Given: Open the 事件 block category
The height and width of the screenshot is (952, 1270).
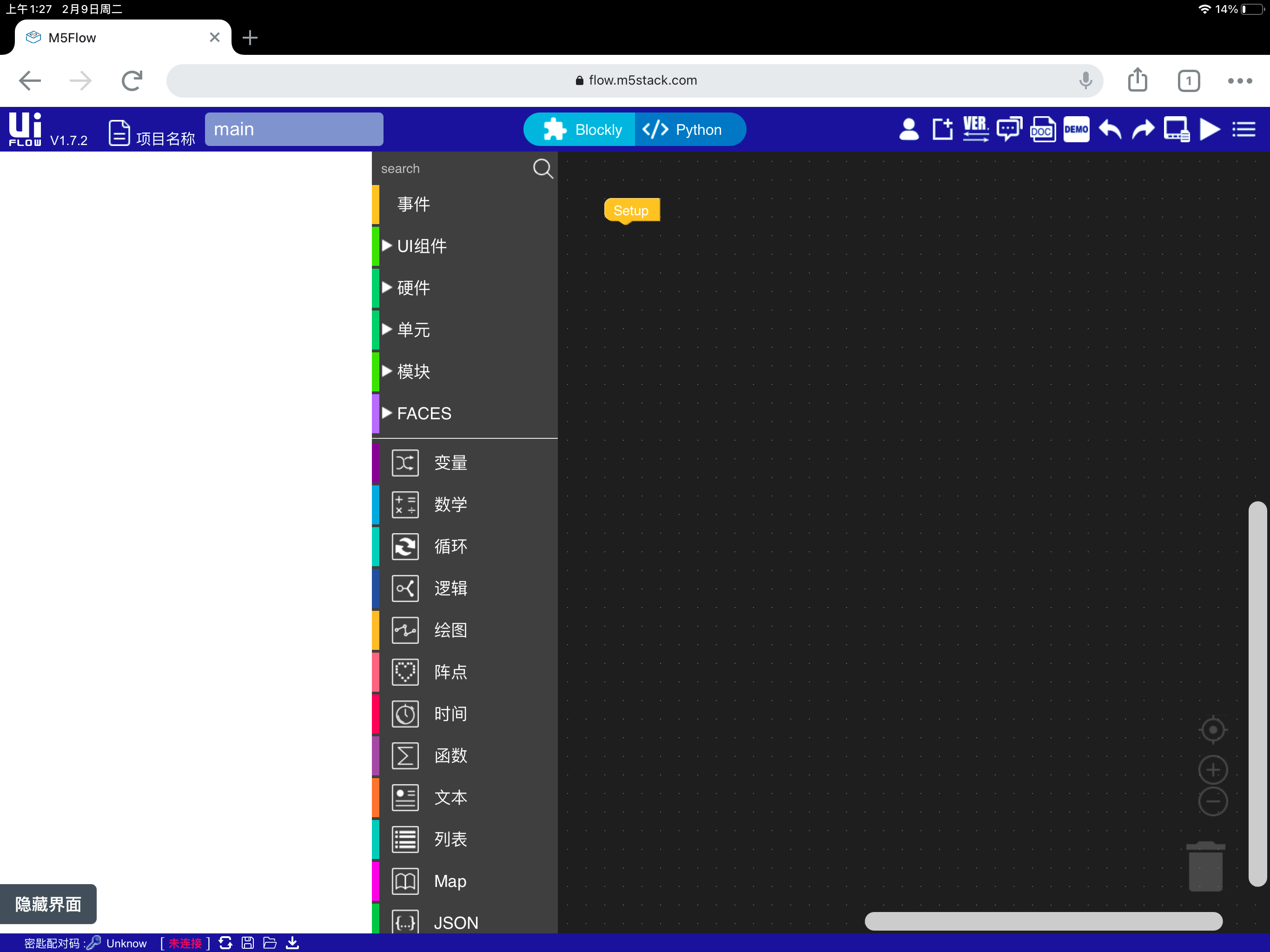Looking at the screenshot, I should click(x=464, y=205).
